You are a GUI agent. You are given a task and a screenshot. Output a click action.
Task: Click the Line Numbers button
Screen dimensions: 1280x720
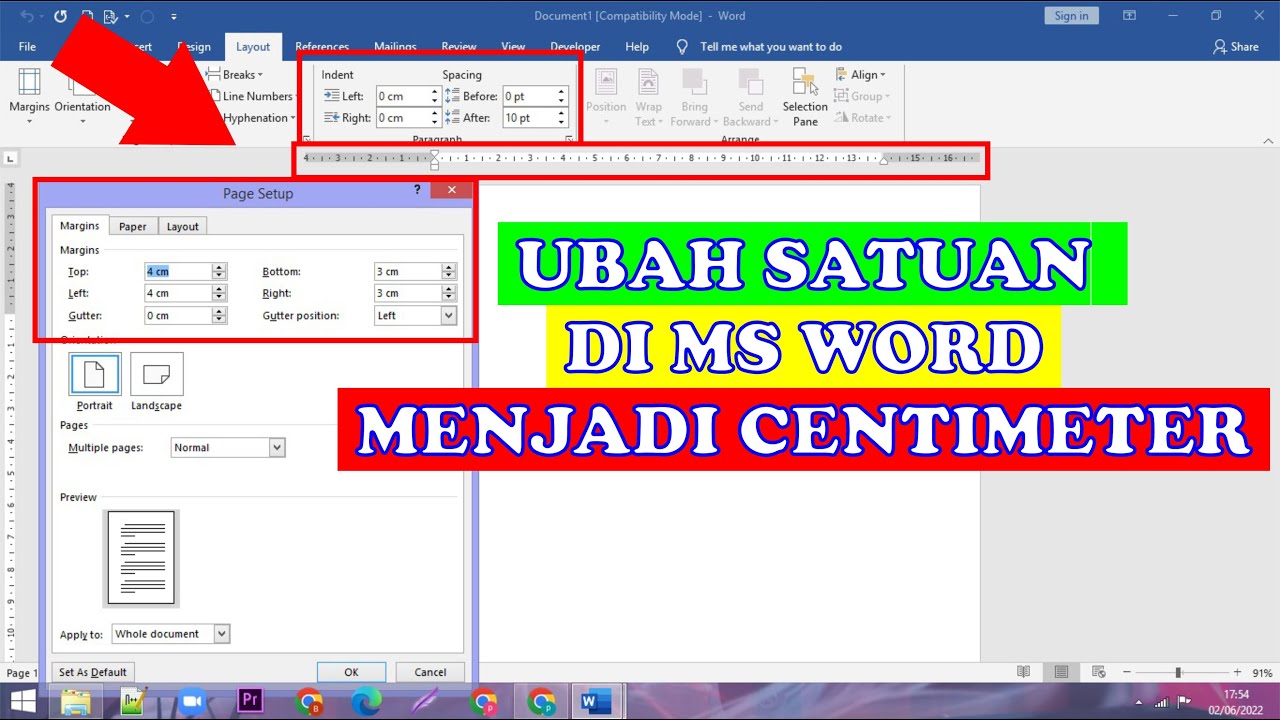tap(250, 96)
